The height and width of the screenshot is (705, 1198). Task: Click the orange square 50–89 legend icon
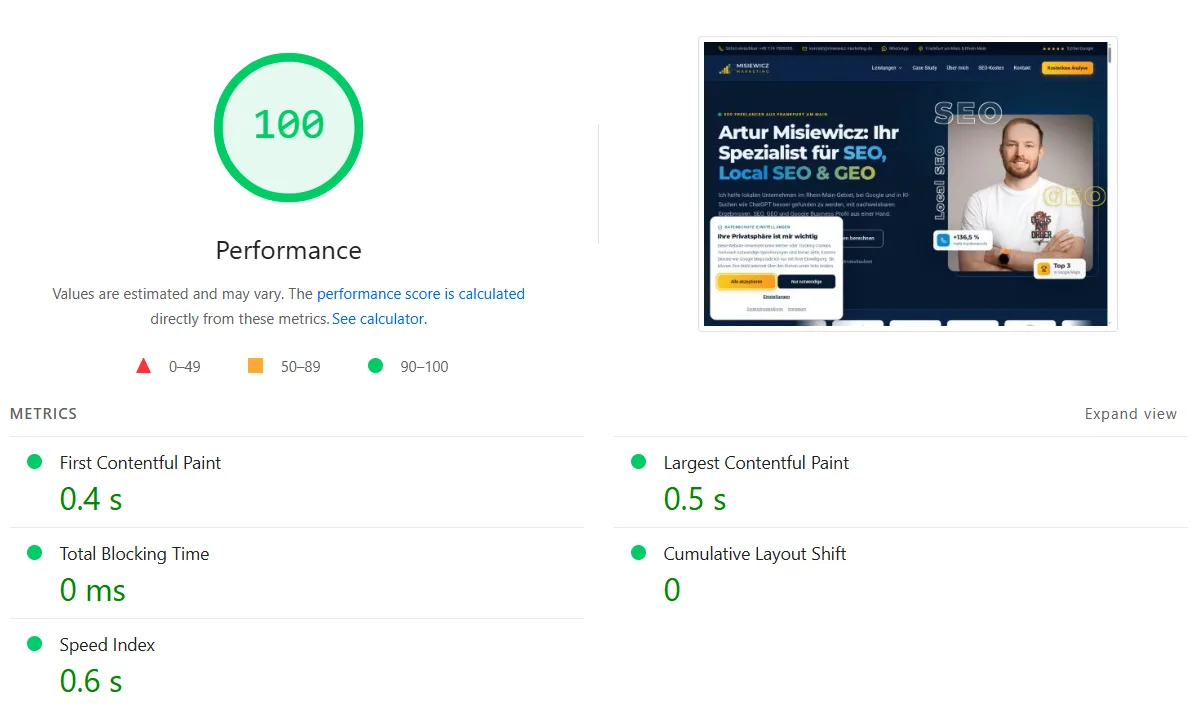coord(255,366)
